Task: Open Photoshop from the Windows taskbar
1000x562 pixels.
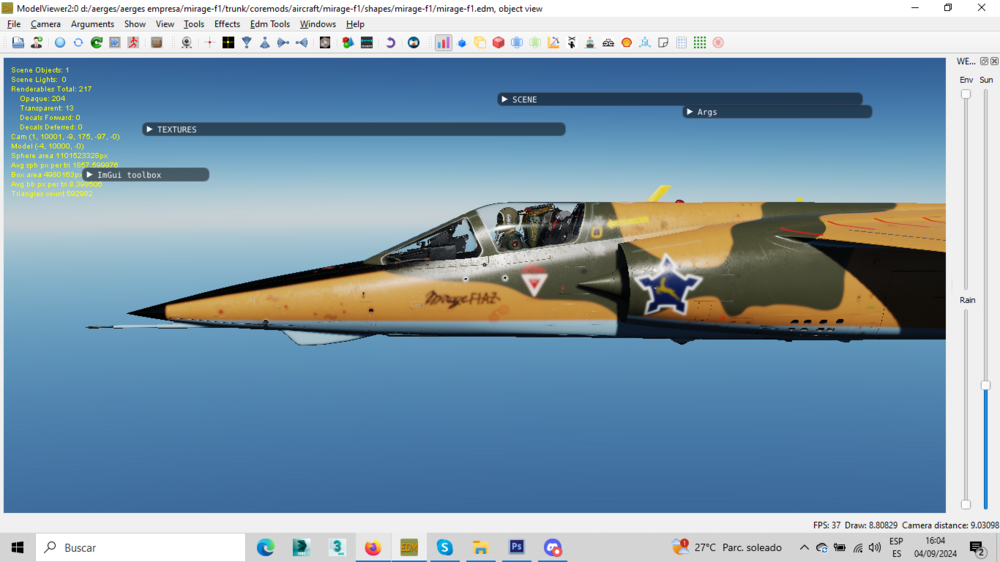Action: coord(517,547)
